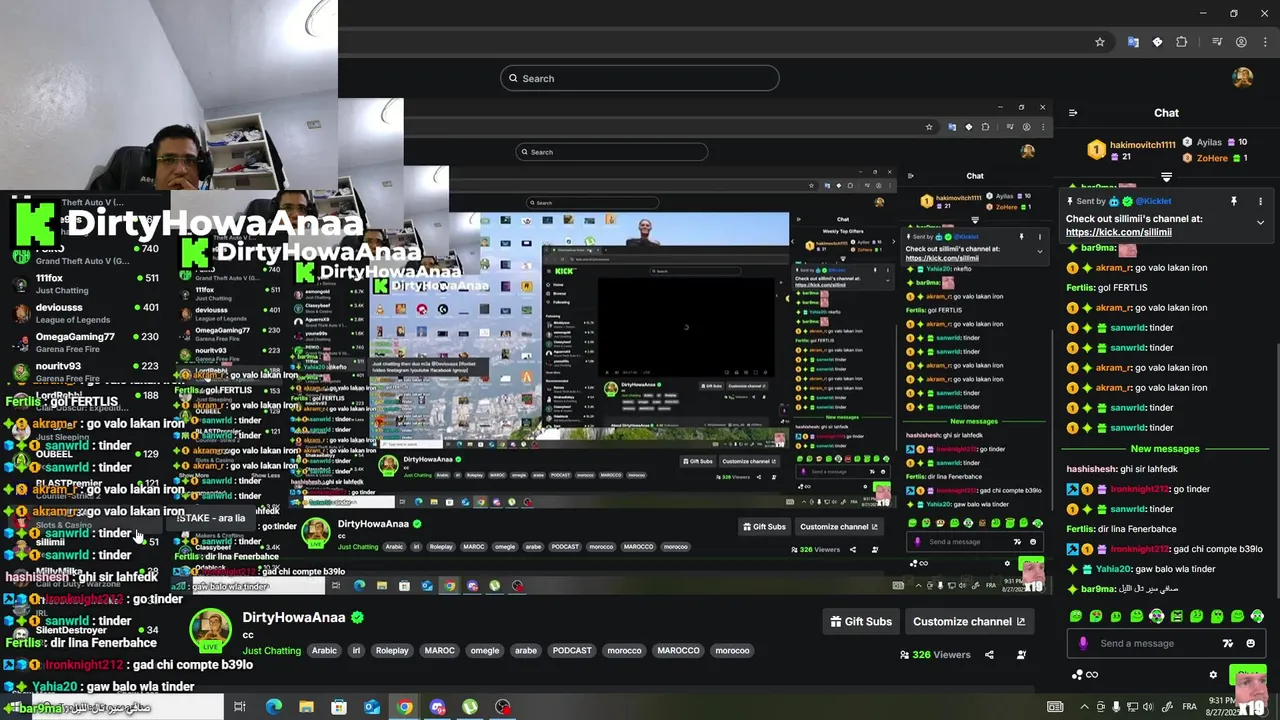Image resolution: width=1280 pixels, height=720 pixels.
Task: Toggle the pin on Kicklet's message
Action: tap(1234, 201)
